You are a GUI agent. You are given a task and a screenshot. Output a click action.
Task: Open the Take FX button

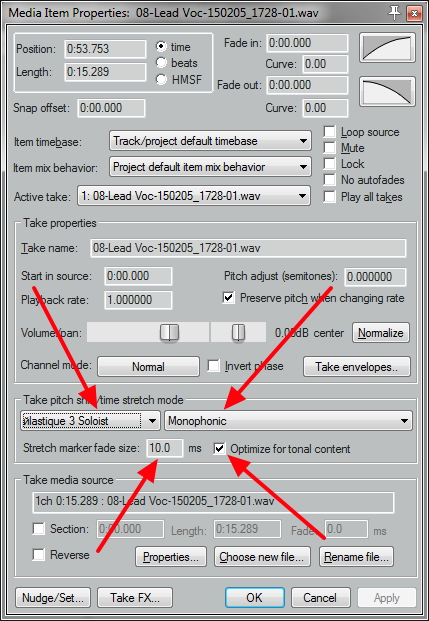tap(135, 597)
